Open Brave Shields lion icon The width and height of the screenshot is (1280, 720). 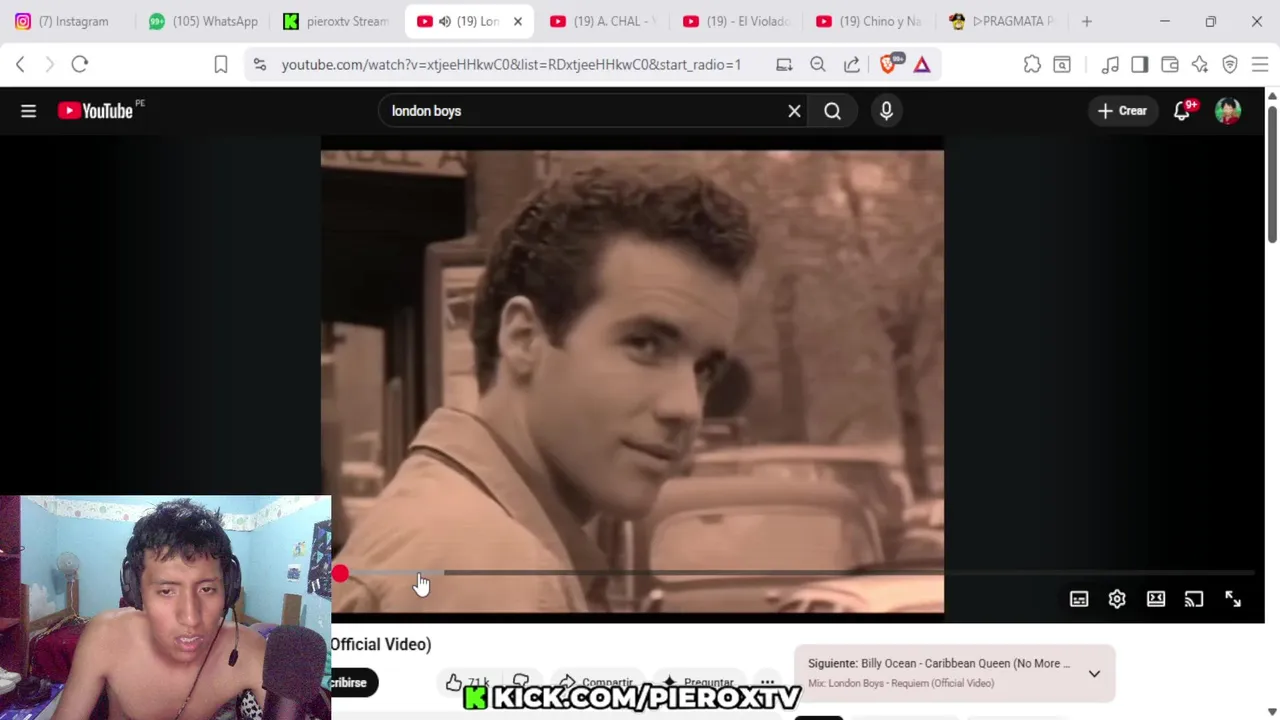[889, 64]
